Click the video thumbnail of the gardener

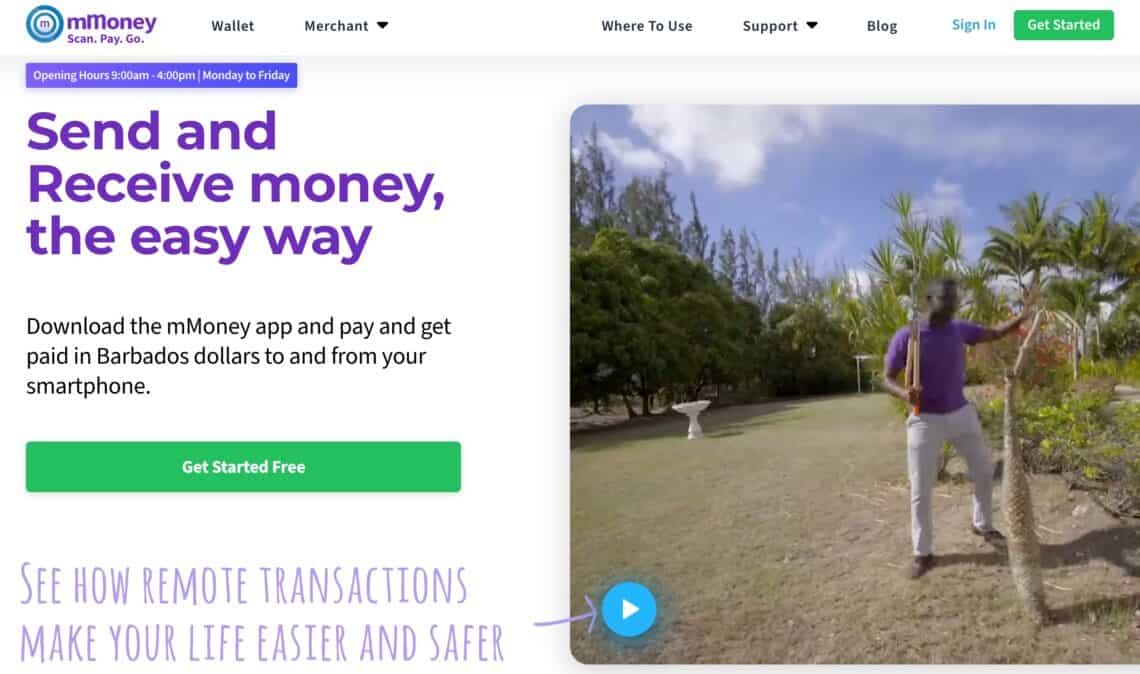[854, 384]
